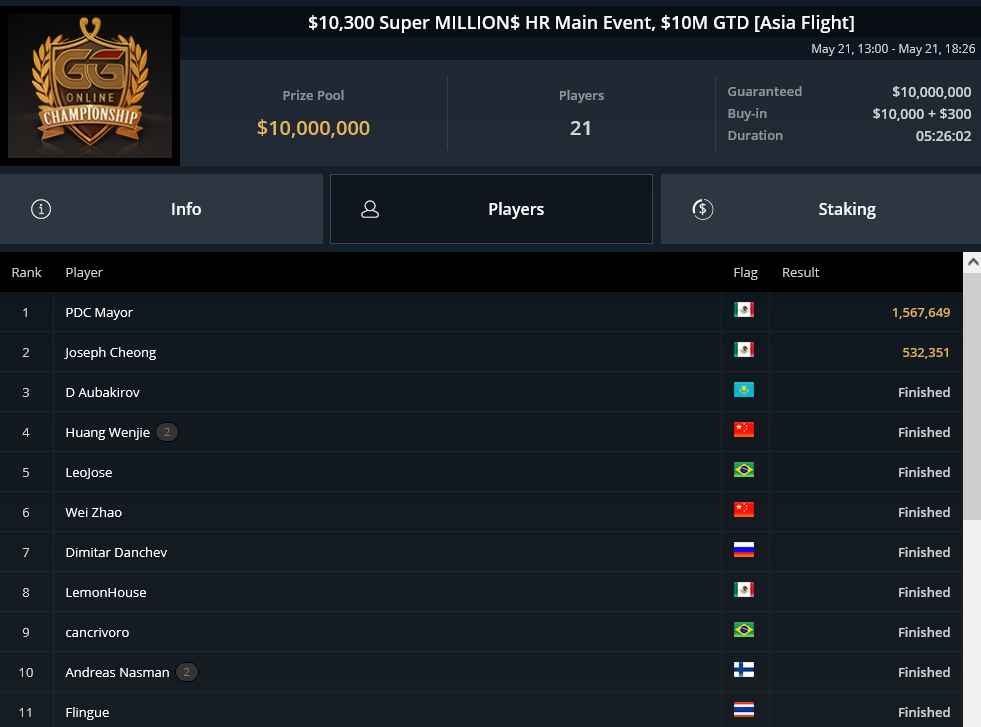Viewport: 981px width, 727px height.
Task: Click the Kazakhstan flag for D Aubakirov
Action: click(744, 390)
